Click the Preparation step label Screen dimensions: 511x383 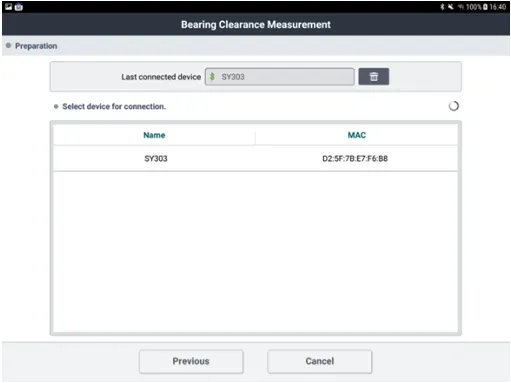click(36, 46)
